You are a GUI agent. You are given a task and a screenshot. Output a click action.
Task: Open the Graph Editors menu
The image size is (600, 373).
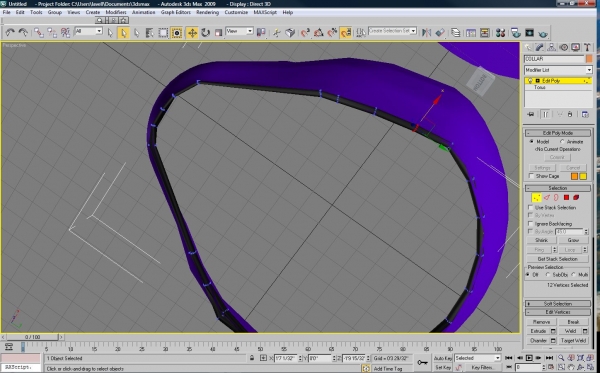pos(176,12)
